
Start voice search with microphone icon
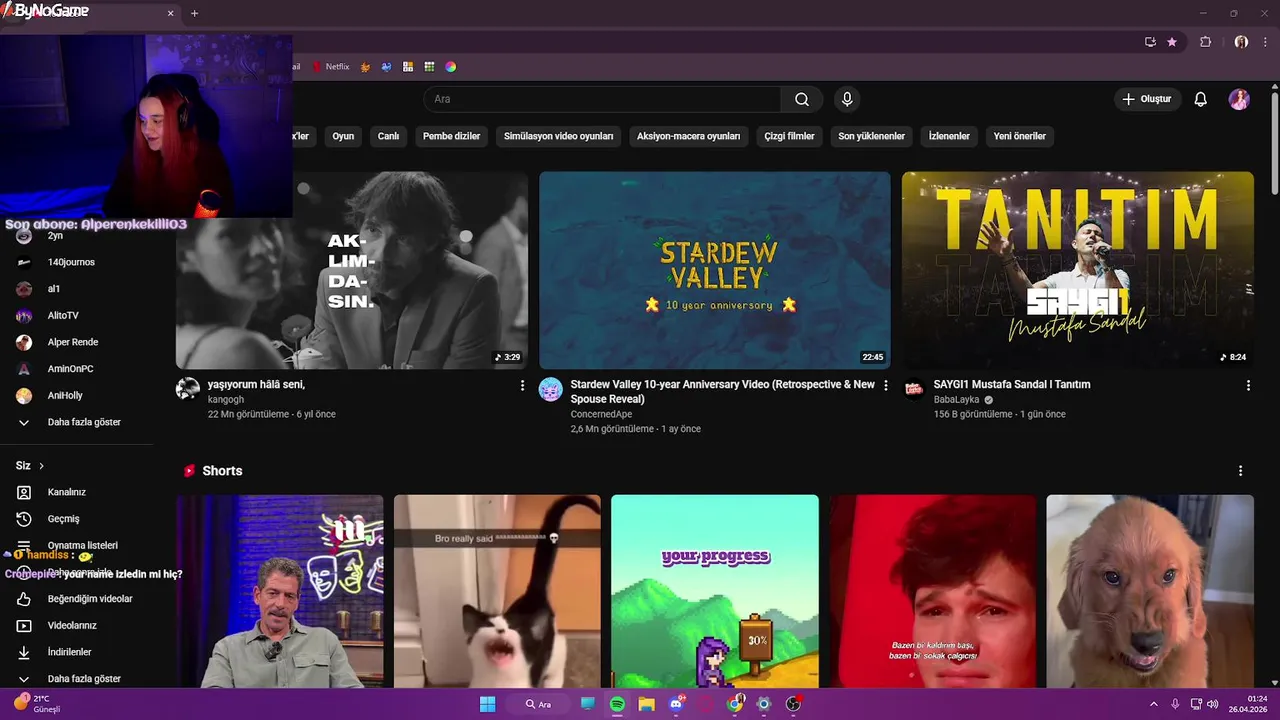[847, 99]
